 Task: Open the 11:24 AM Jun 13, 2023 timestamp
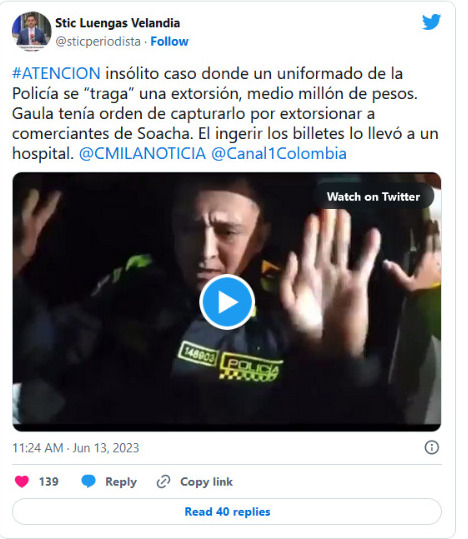click(76, 448)
